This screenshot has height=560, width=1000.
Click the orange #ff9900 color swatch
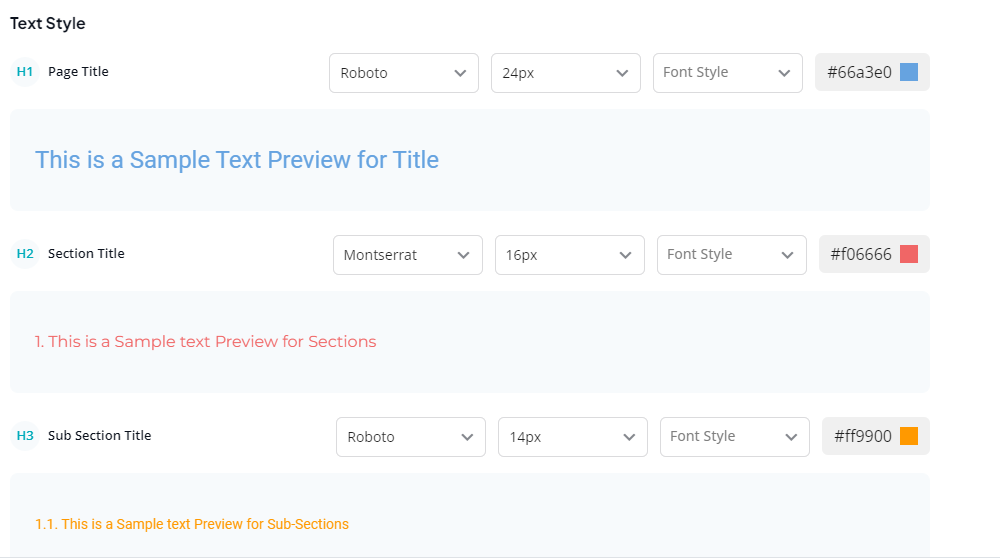click(x=909, y=436)
